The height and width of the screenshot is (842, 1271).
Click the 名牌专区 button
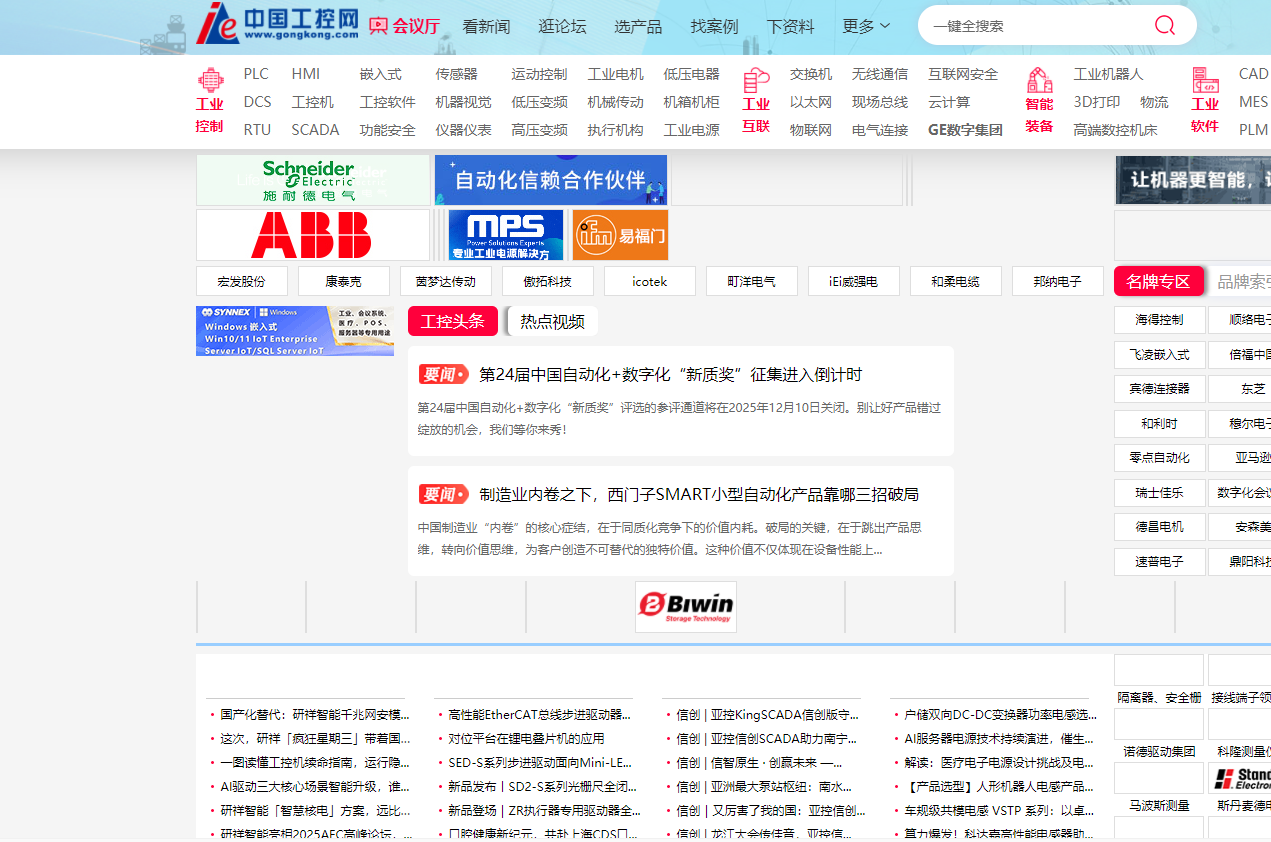click(1158, 281)
